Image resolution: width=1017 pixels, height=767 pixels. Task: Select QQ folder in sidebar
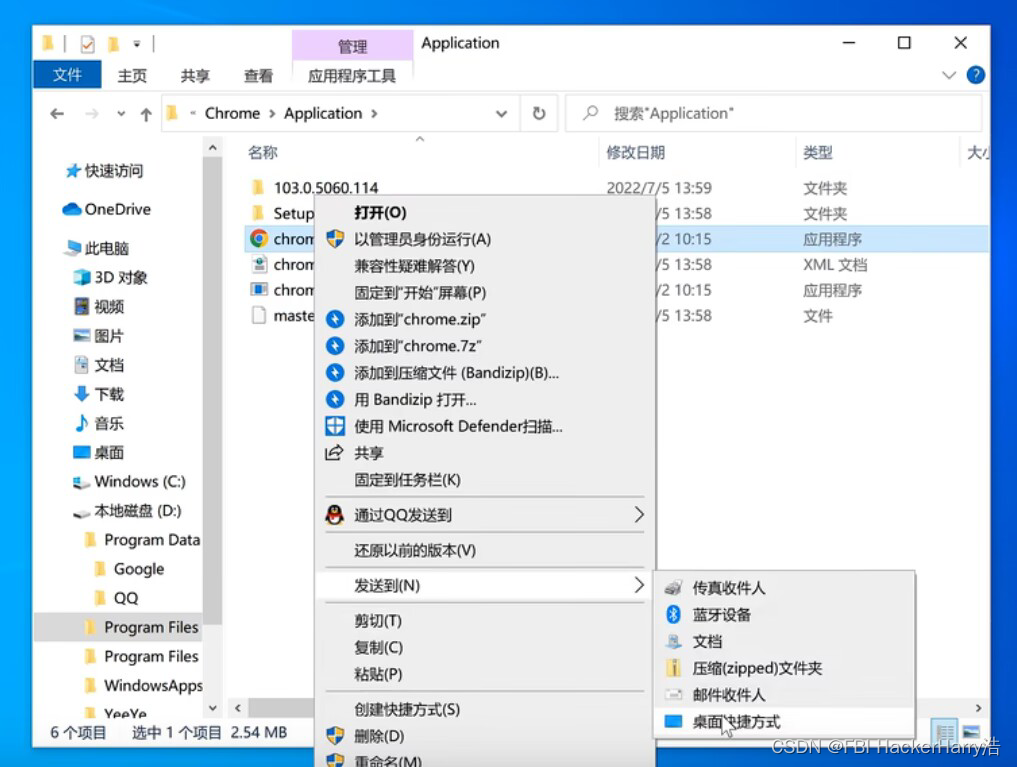point(116,598)
